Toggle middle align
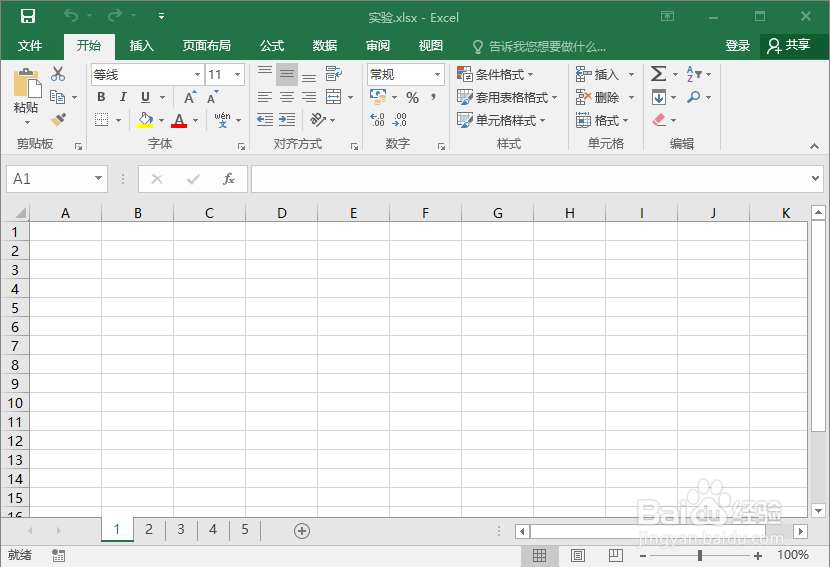Viewport: 830px width, 567px height. 287,74
